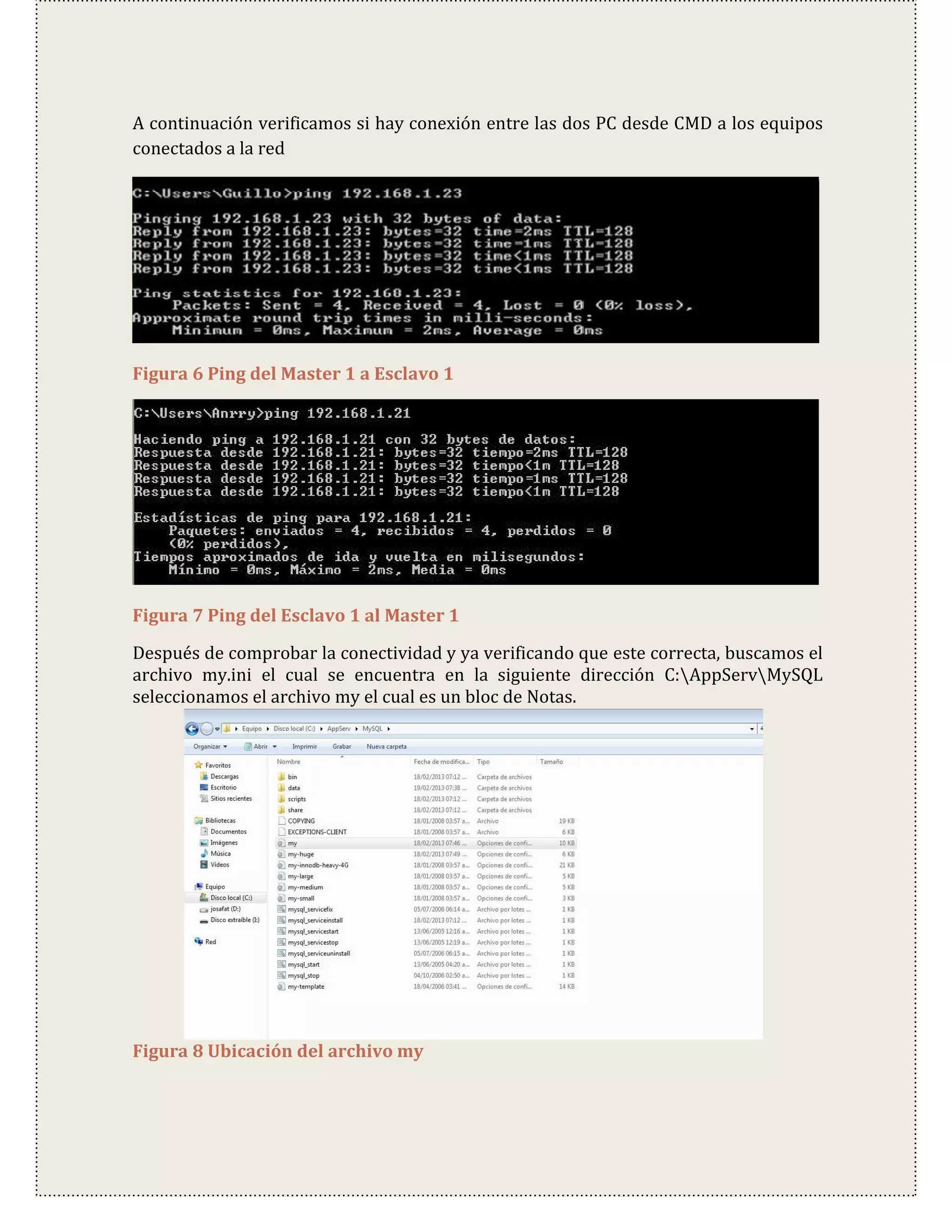The height and width of the screenshot is (1232, 952).
Task: Select the data folder icon
Action: [x=281, y=788]
